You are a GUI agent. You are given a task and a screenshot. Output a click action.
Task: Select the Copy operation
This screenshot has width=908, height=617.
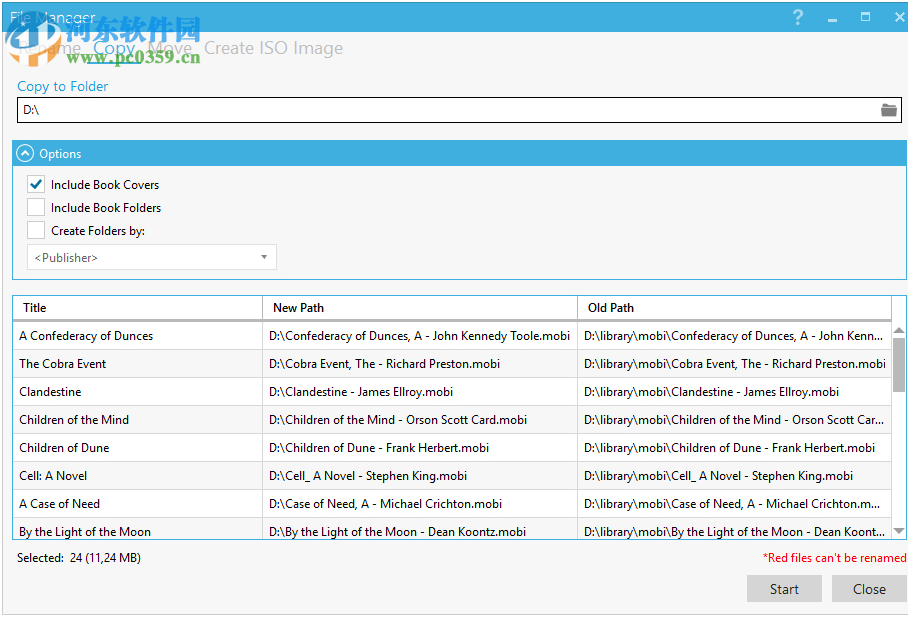click(x=113, y=47)
